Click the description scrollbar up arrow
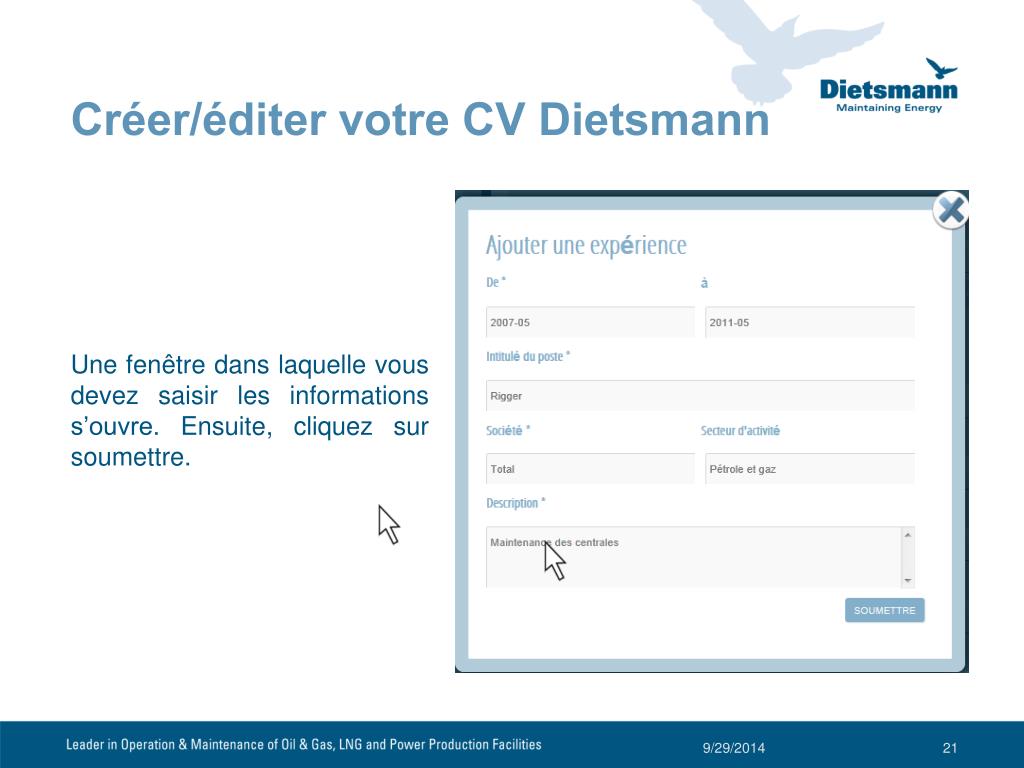This screenshot has width=1024, height=768. (908, 535)
